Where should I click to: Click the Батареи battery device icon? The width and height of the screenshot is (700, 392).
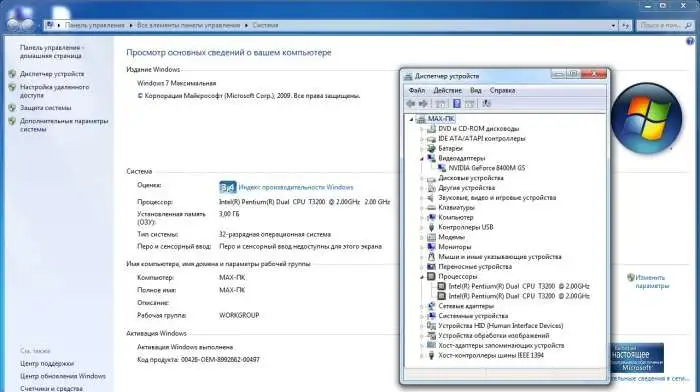431,148
